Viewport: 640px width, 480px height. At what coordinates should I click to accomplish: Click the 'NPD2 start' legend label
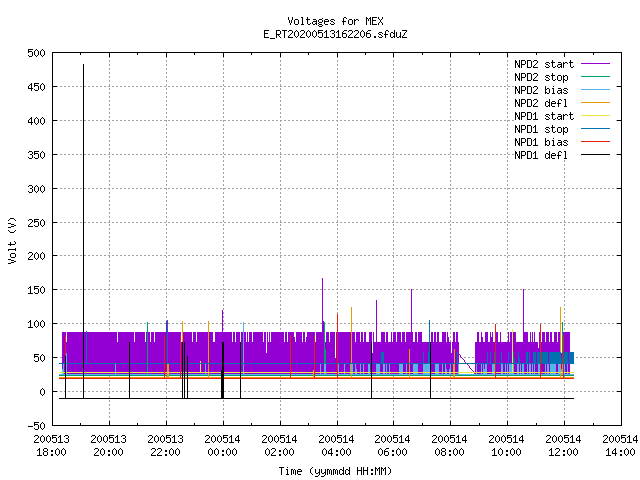tap(544, 64)
